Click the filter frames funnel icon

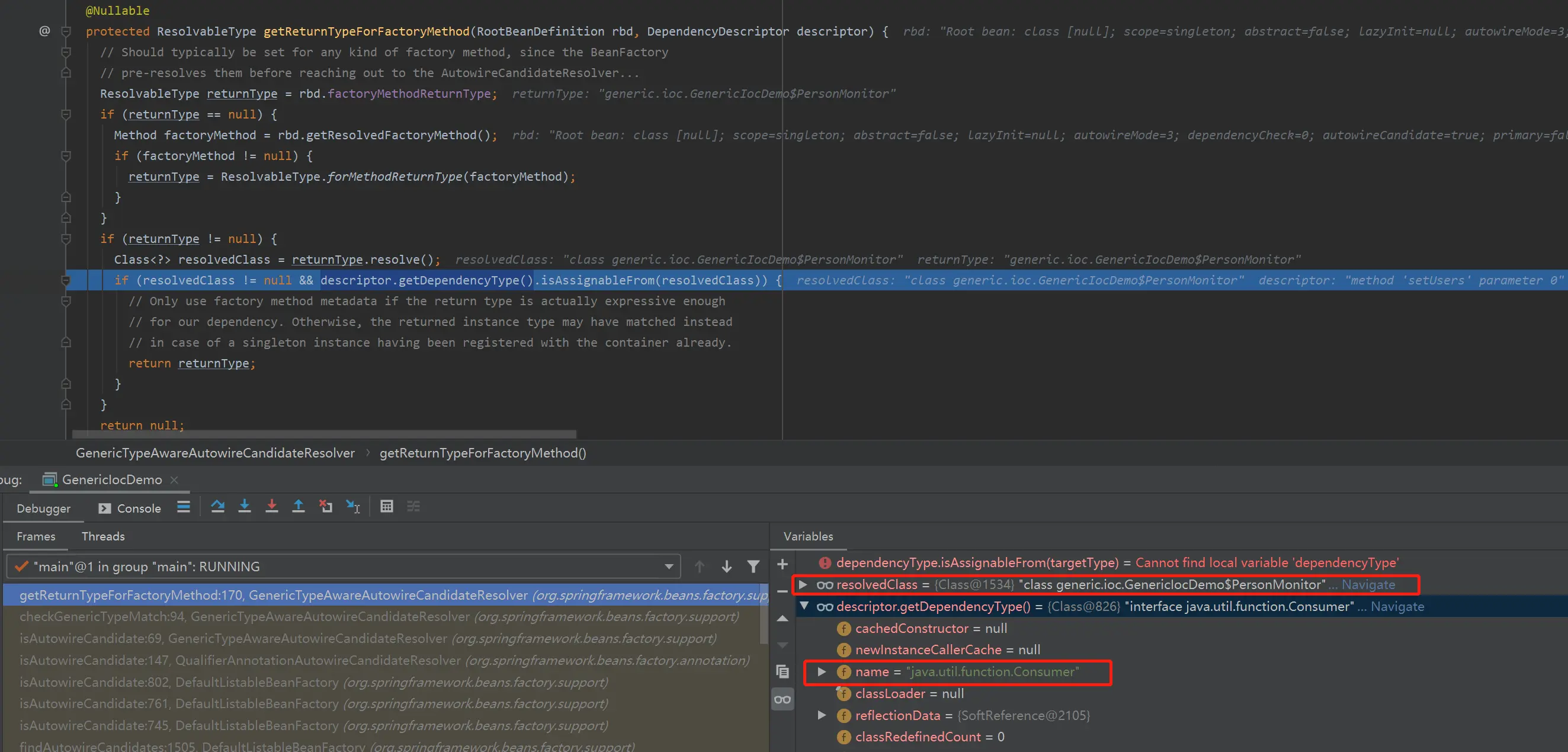click(753, 567)
